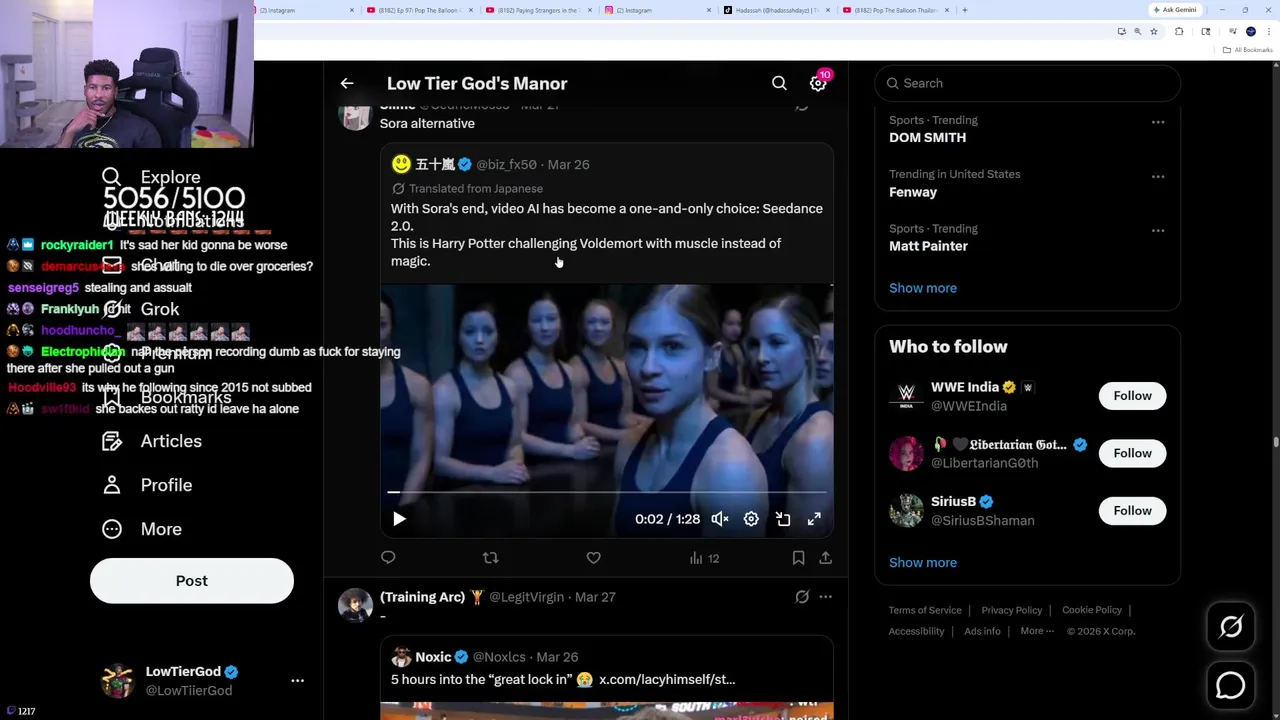Follow Libertarian Got account
Image resolution: width=1280 pixels, height=720 pixels.
coord(1132,453)
